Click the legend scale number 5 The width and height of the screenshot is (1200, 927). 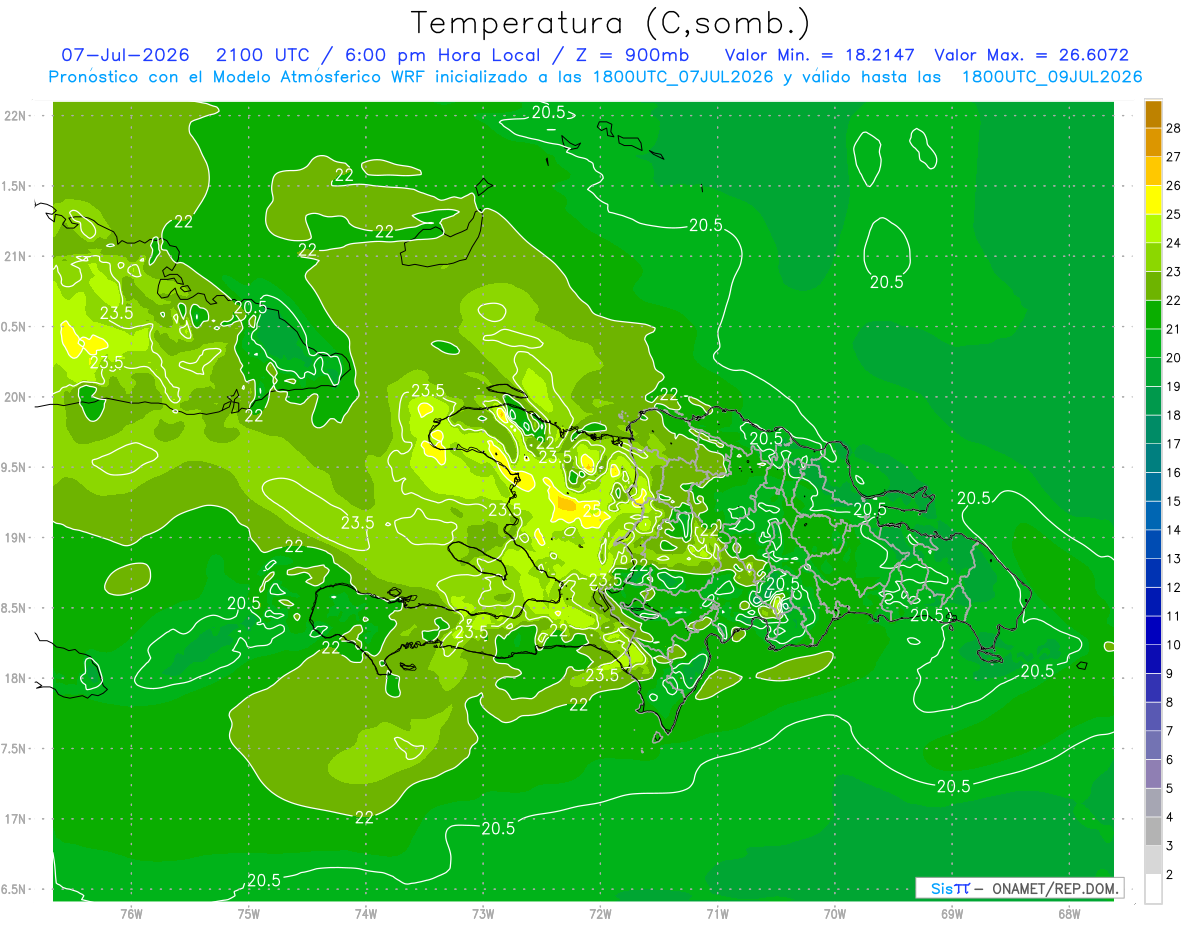[x=1171, y=789]
